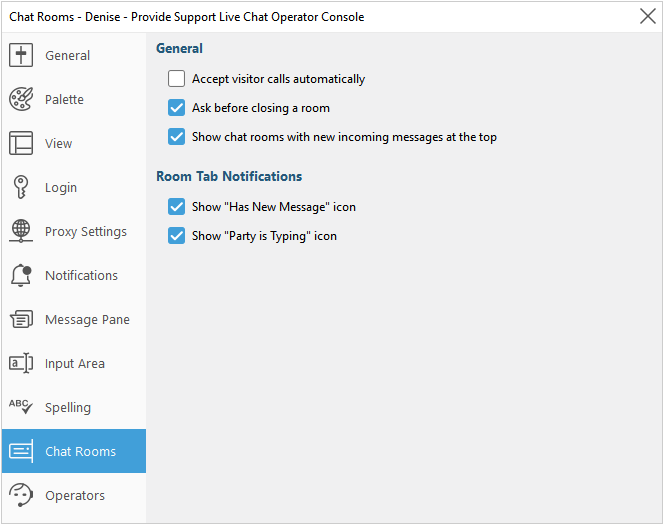This screenshot has width=664, height=525.
Task: Click the Chat Rooms icon
Action: coord(21,451)
